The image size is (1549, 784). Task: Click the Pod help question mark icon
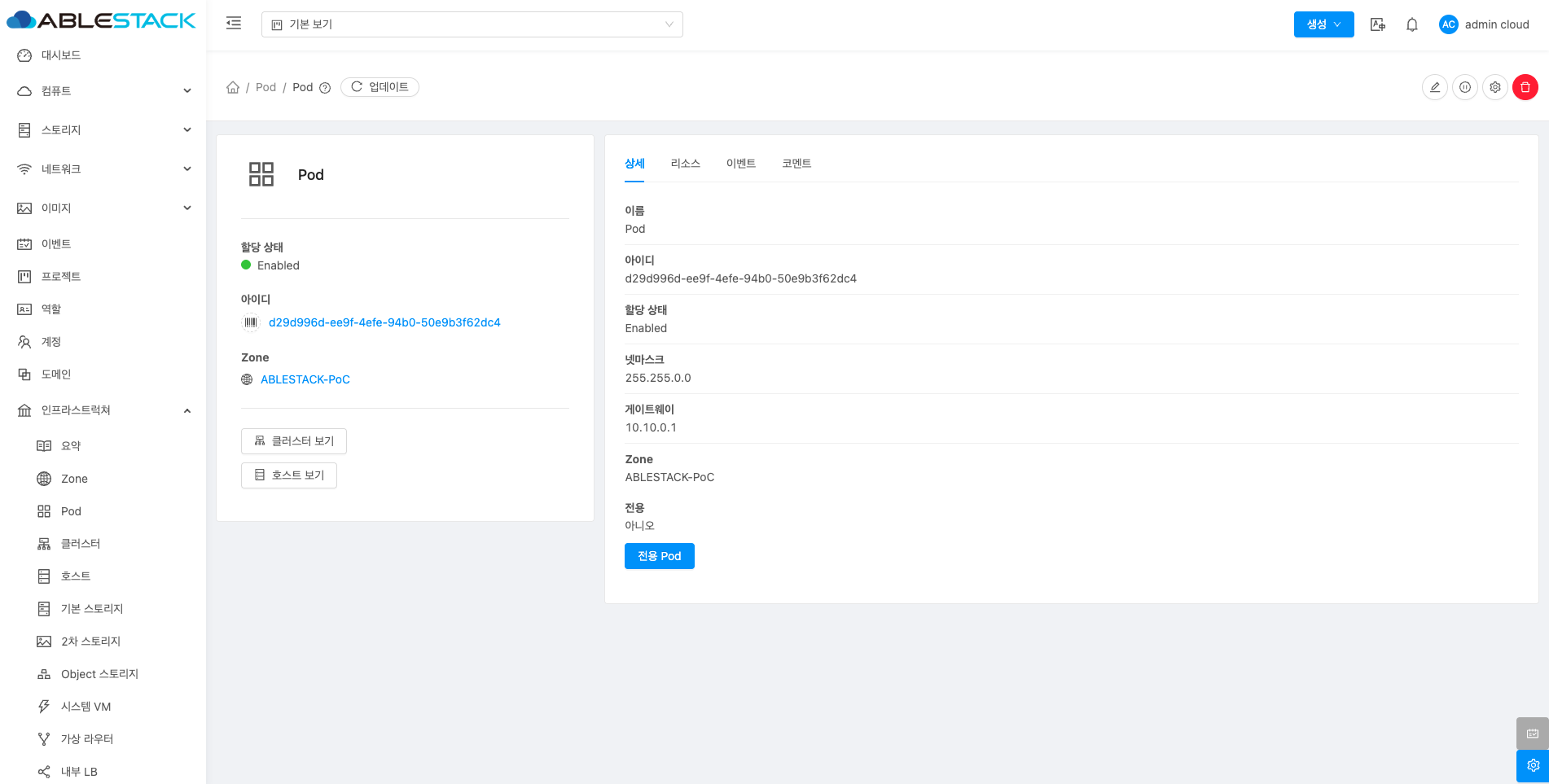(x=325, y=88)
